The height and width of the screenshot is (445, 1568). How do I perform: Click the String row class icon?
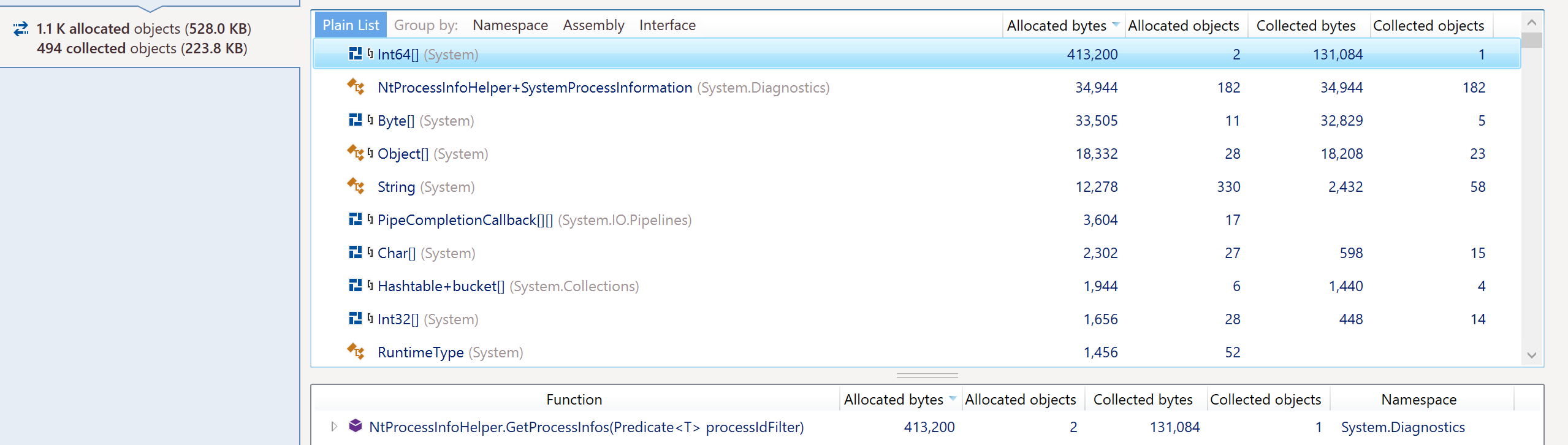coord(356,186)
